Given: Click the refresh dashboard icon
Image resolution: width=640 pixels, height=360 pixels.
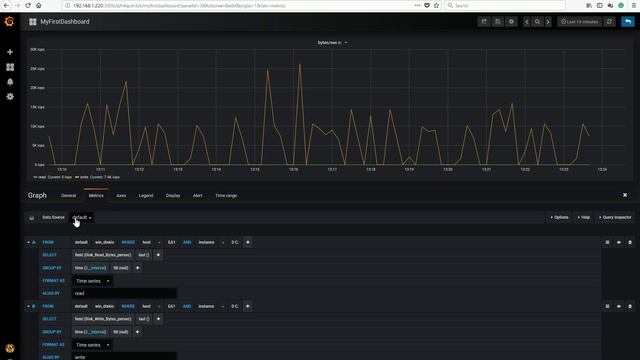Looking at the screenshot, I should (x=609, y=22).
